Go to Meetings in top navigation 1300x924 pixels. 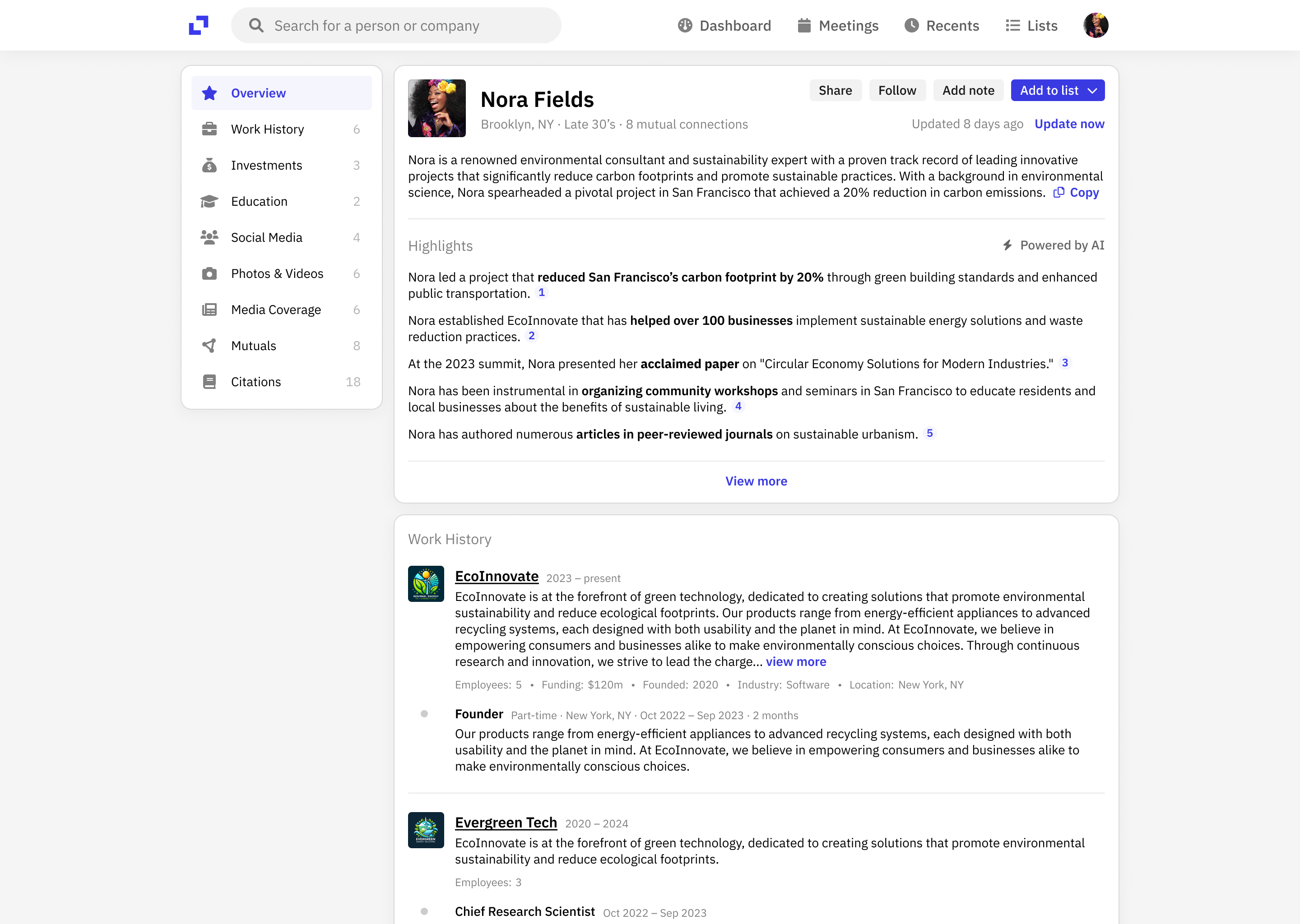pos(838,26)
